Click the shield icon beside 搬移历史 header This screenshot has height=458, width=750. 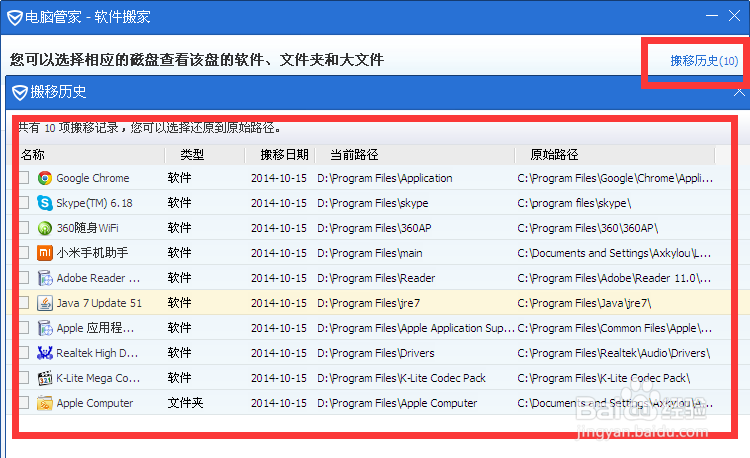[x=20, y=92]
